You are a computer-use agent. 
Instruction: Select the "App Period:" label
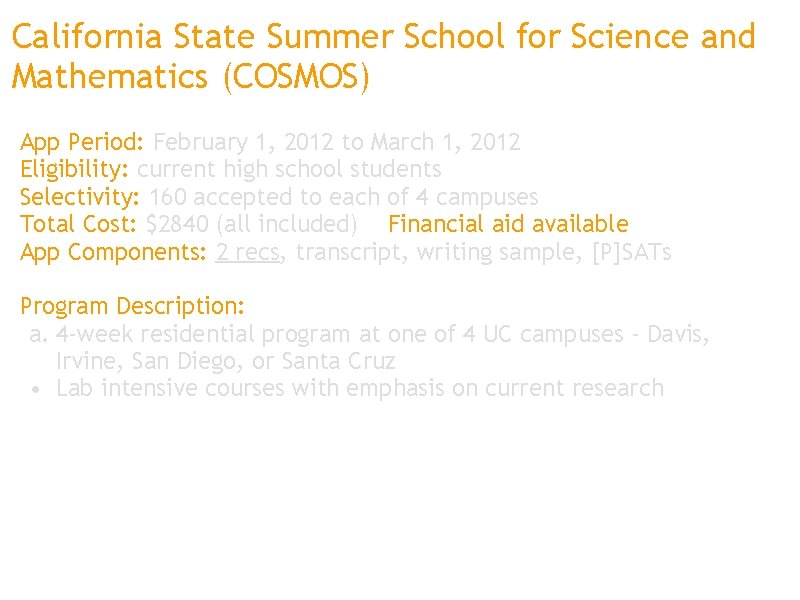click(x=84, y=142)
